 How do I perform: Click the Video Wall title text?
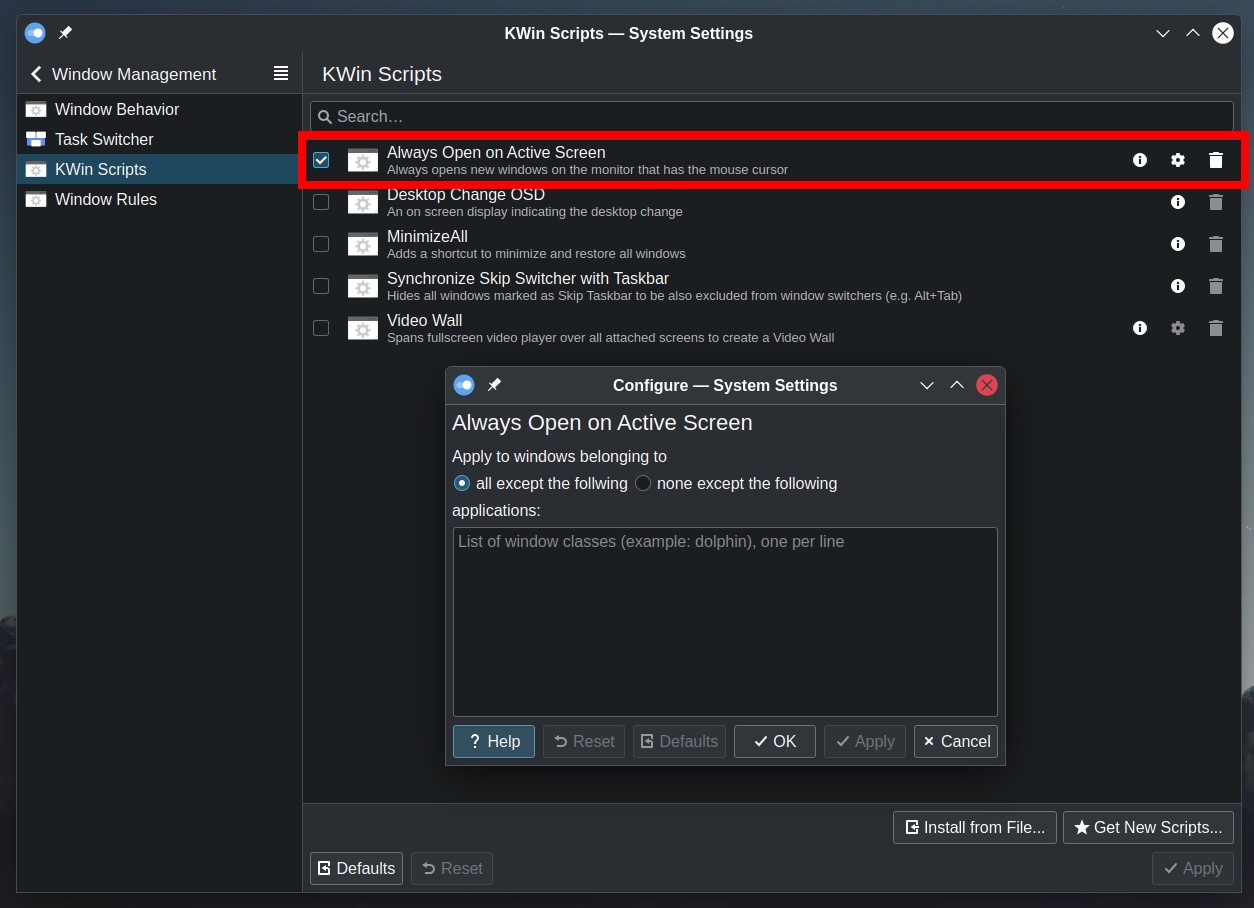click(x=424, y=320)
